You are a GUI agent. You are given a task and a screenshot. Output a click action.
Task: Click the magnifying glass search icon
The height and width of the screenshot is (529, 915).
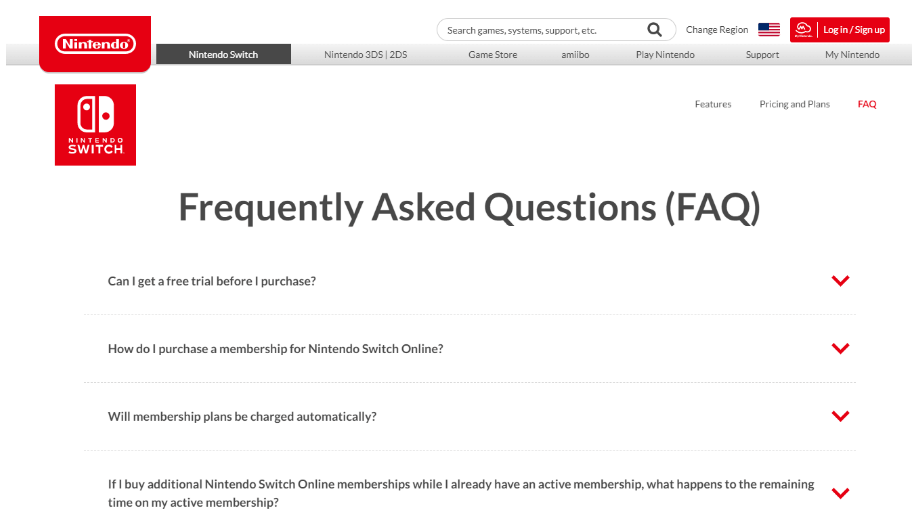click(x=654, y=30)
